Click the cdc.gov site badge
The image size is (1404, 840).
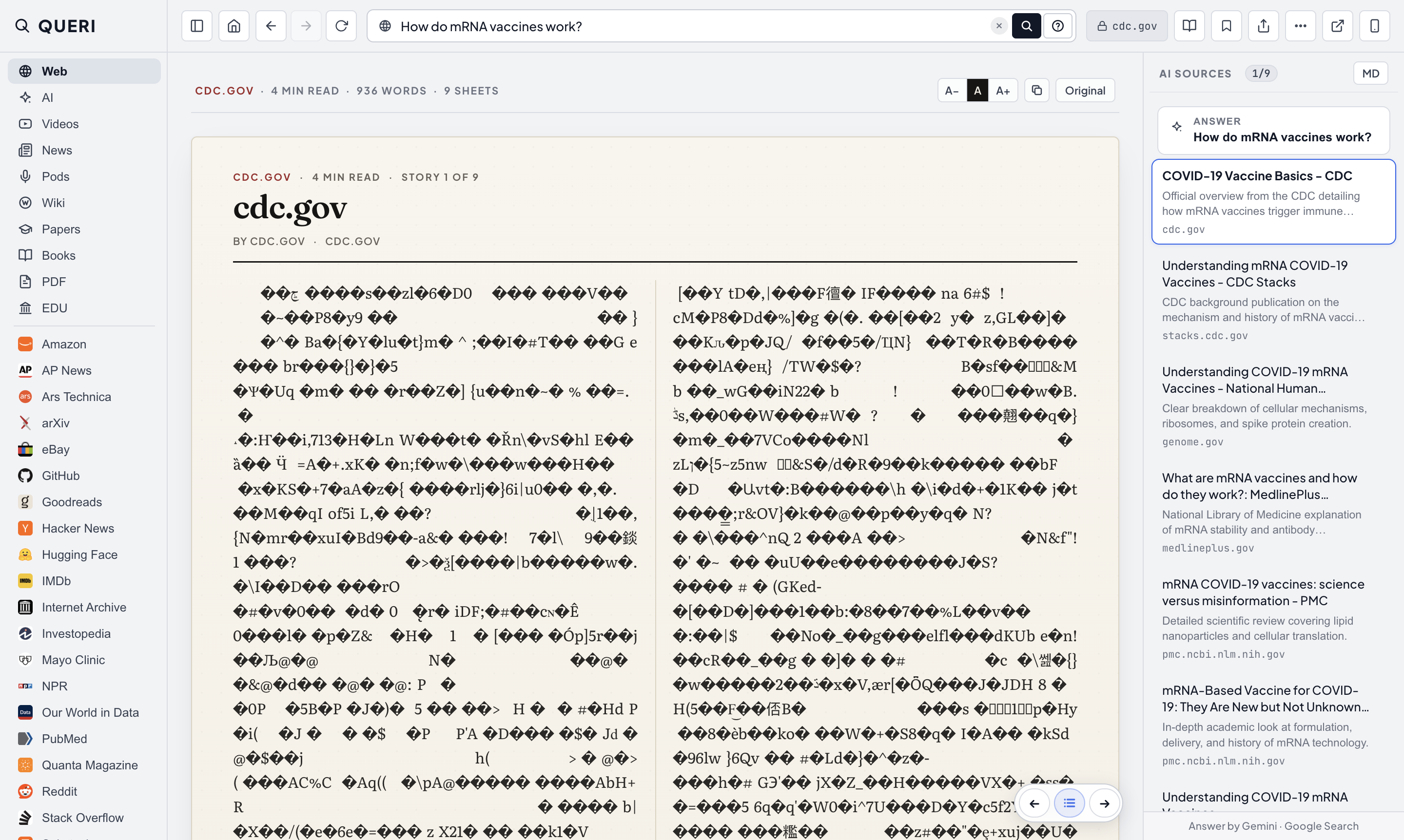pos(1127,26)
